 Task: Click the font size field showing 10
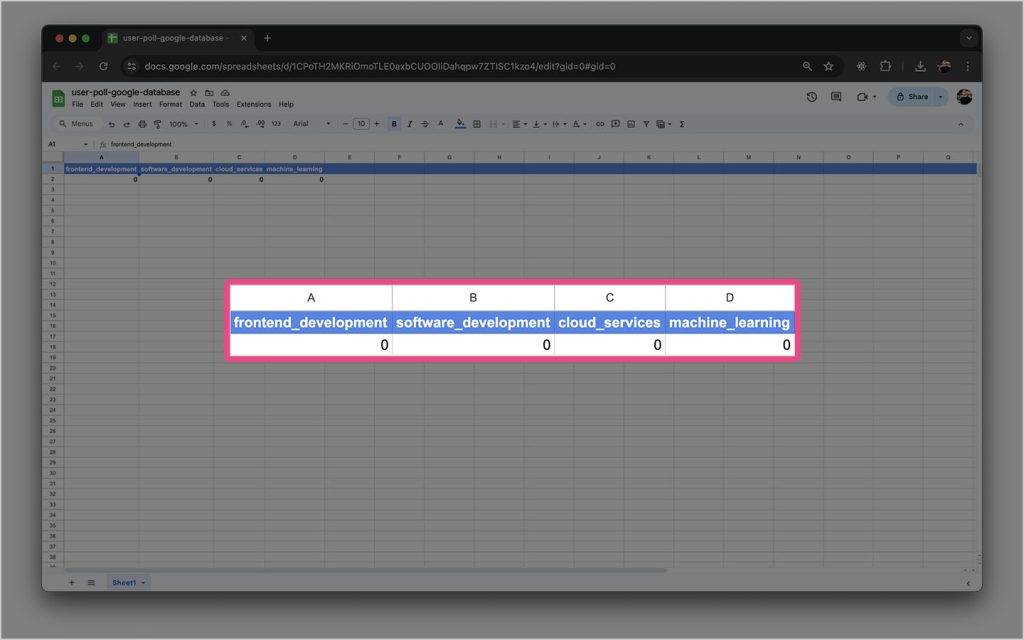point(361,124)
